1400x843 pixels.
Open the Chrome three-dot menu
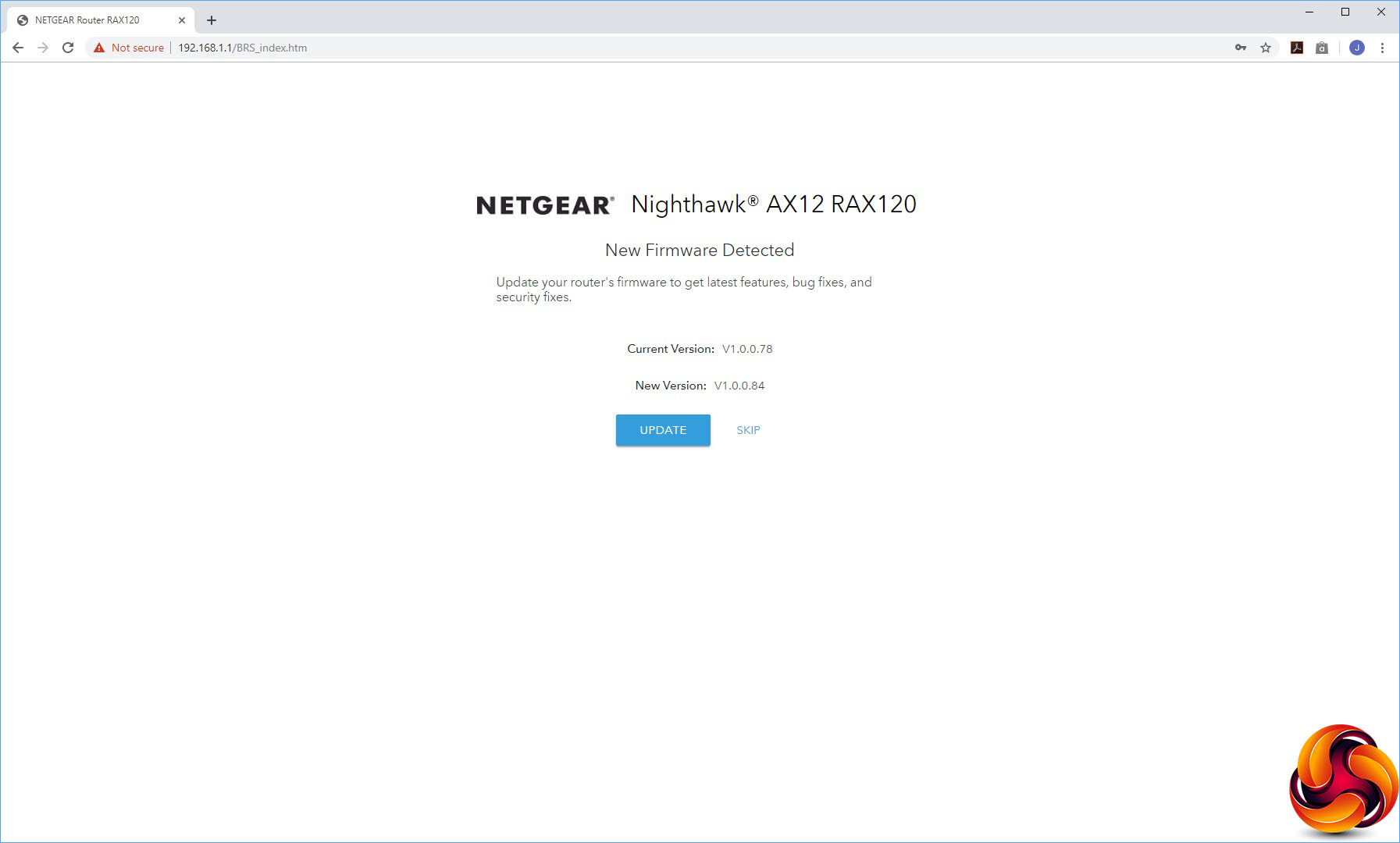pos(1382,48)
